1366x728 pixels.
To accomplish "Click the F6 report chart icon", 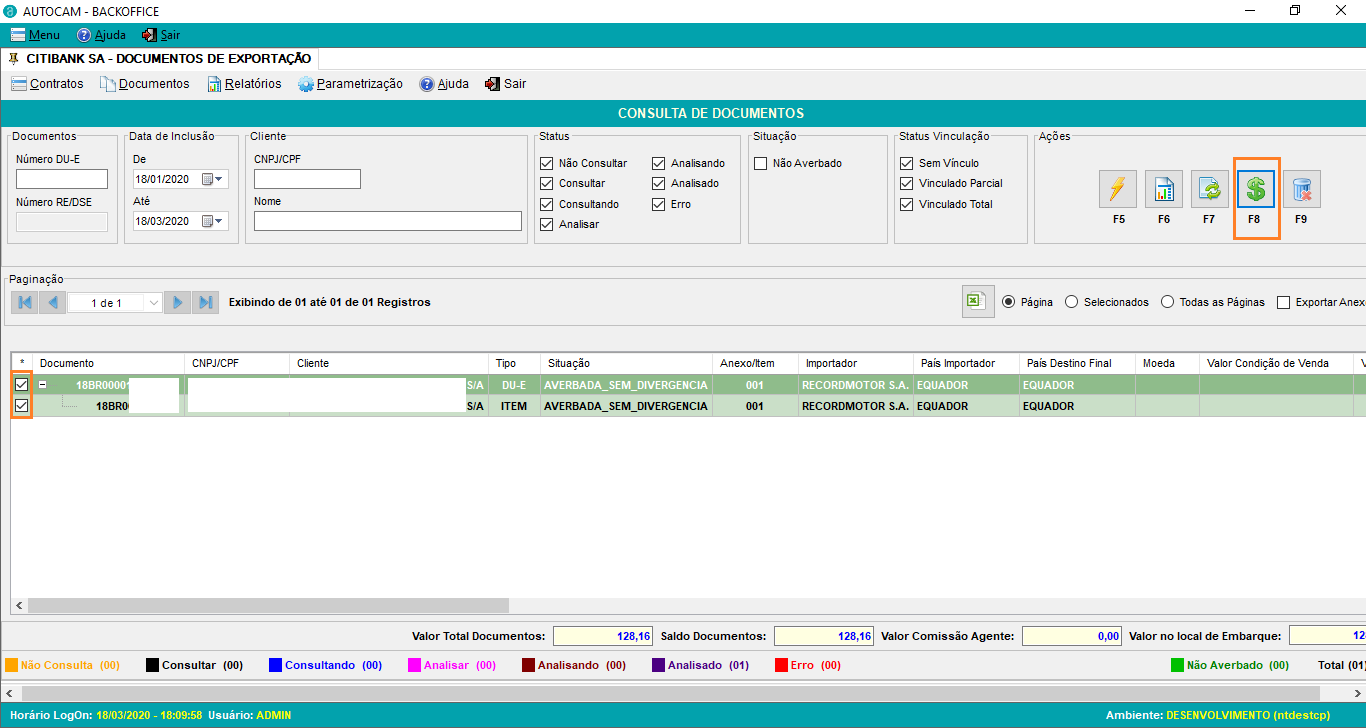I will click(x=1164, y=189).
